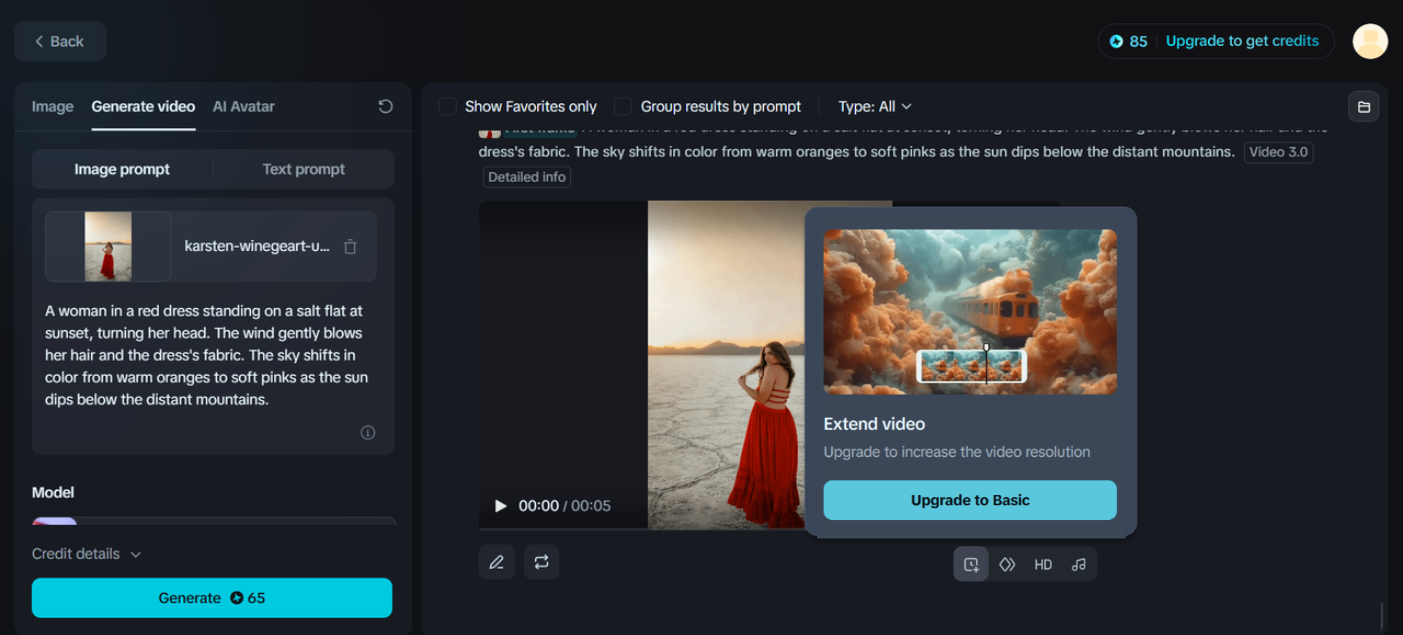Expand Credit details
Screen dimensions: 1403x635
pyautogui.click(x=87, y=554)
